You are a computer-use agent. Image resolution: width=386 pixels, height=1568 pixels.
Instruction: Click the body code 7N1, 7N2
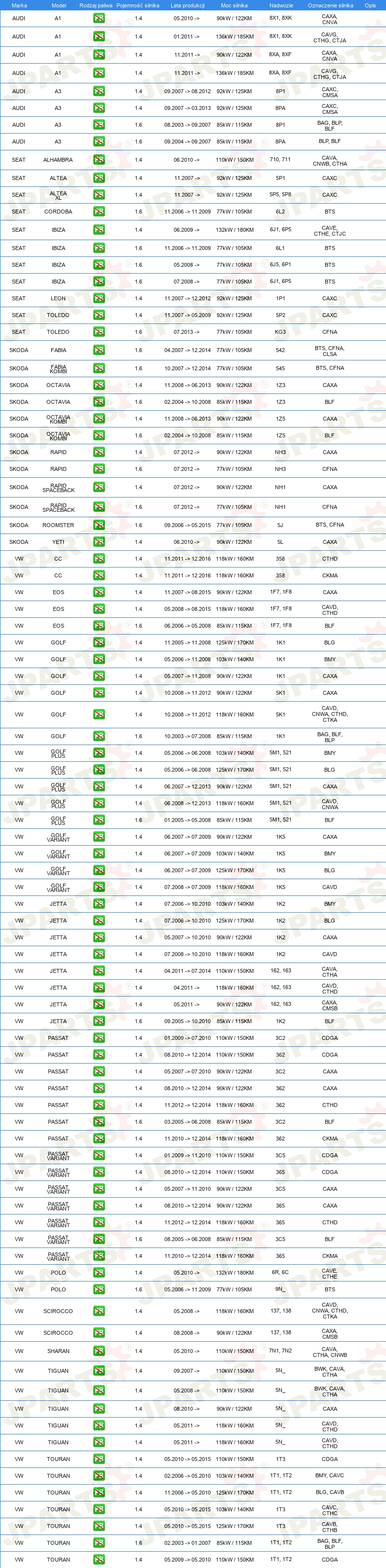[280, 1351]
